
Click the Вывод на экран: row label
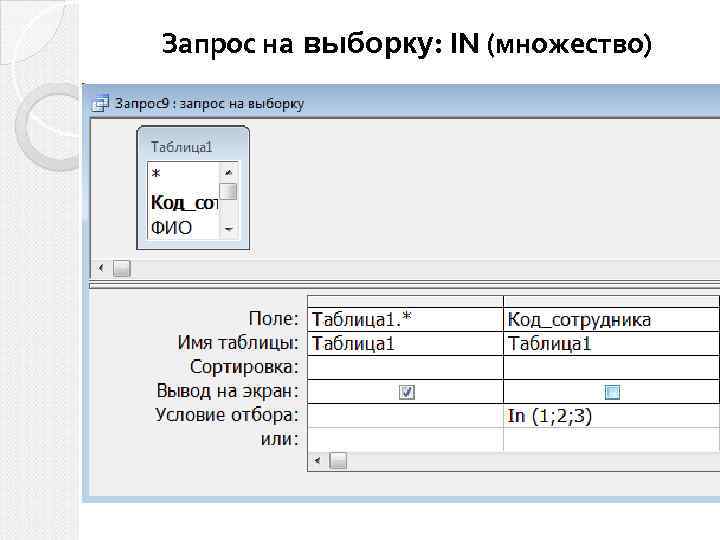tap(228, 391)
